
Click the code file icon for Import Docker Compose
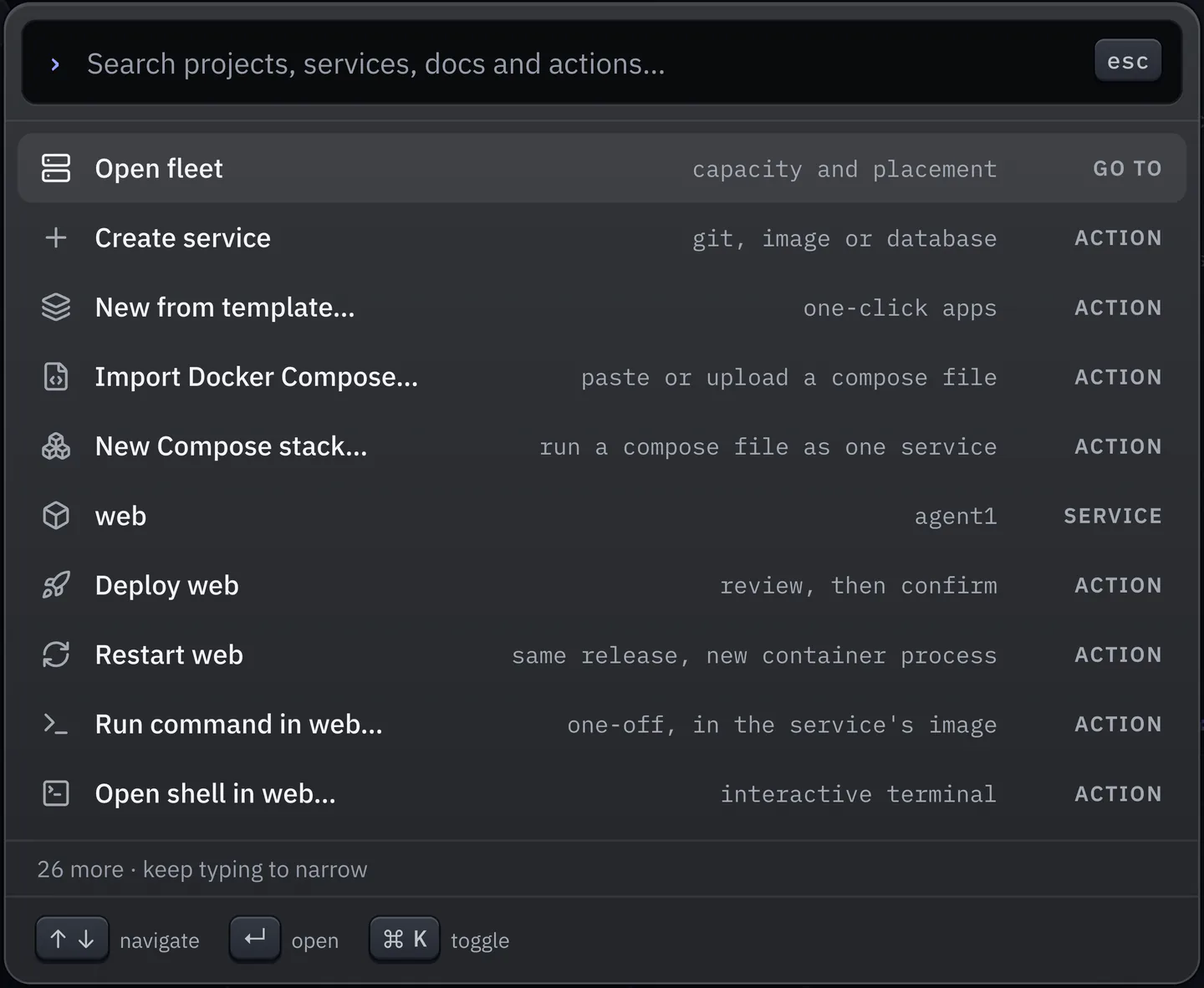[56, 376]
